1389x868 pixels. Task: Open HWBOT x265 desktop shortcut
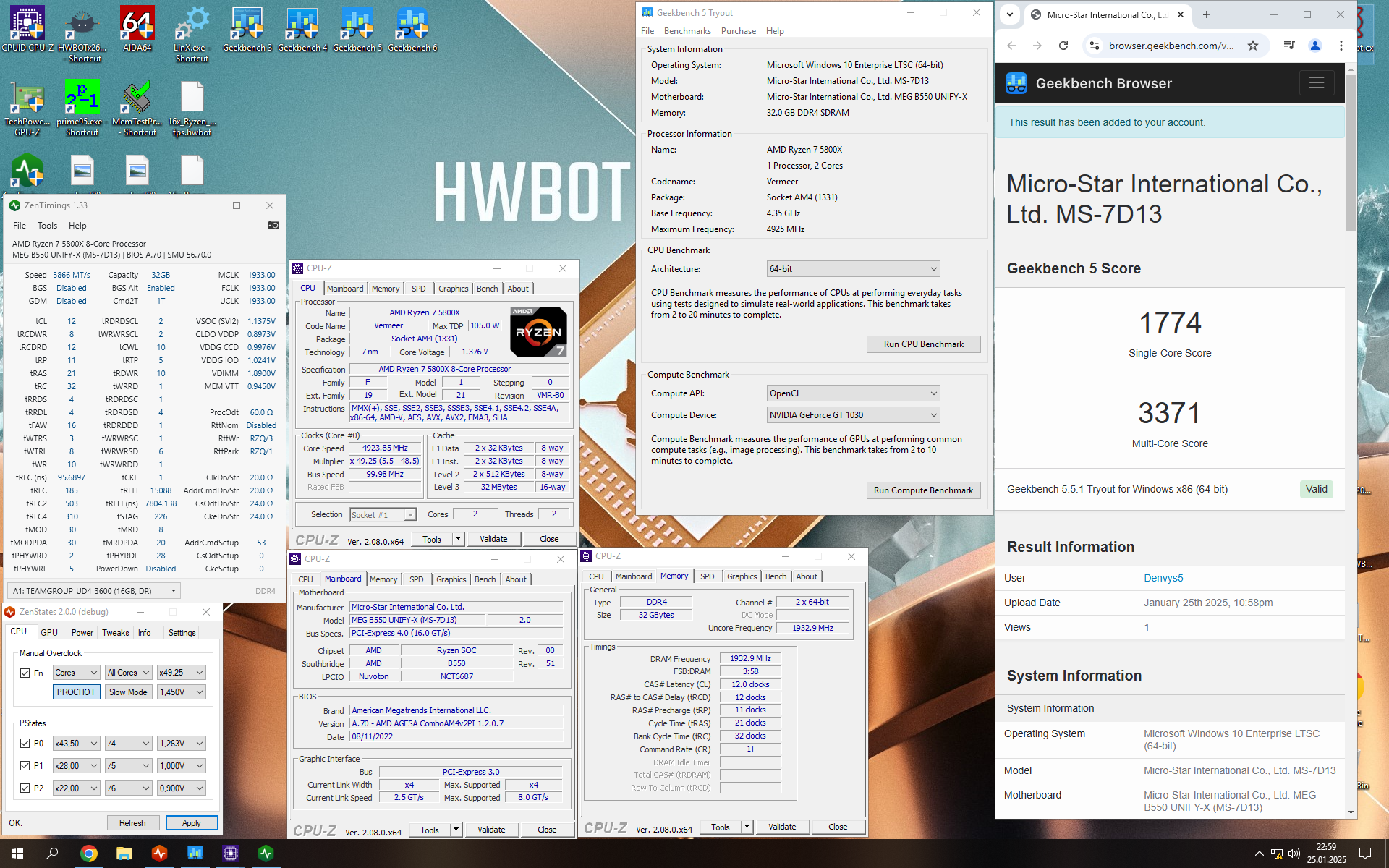(x=82, y=33)
